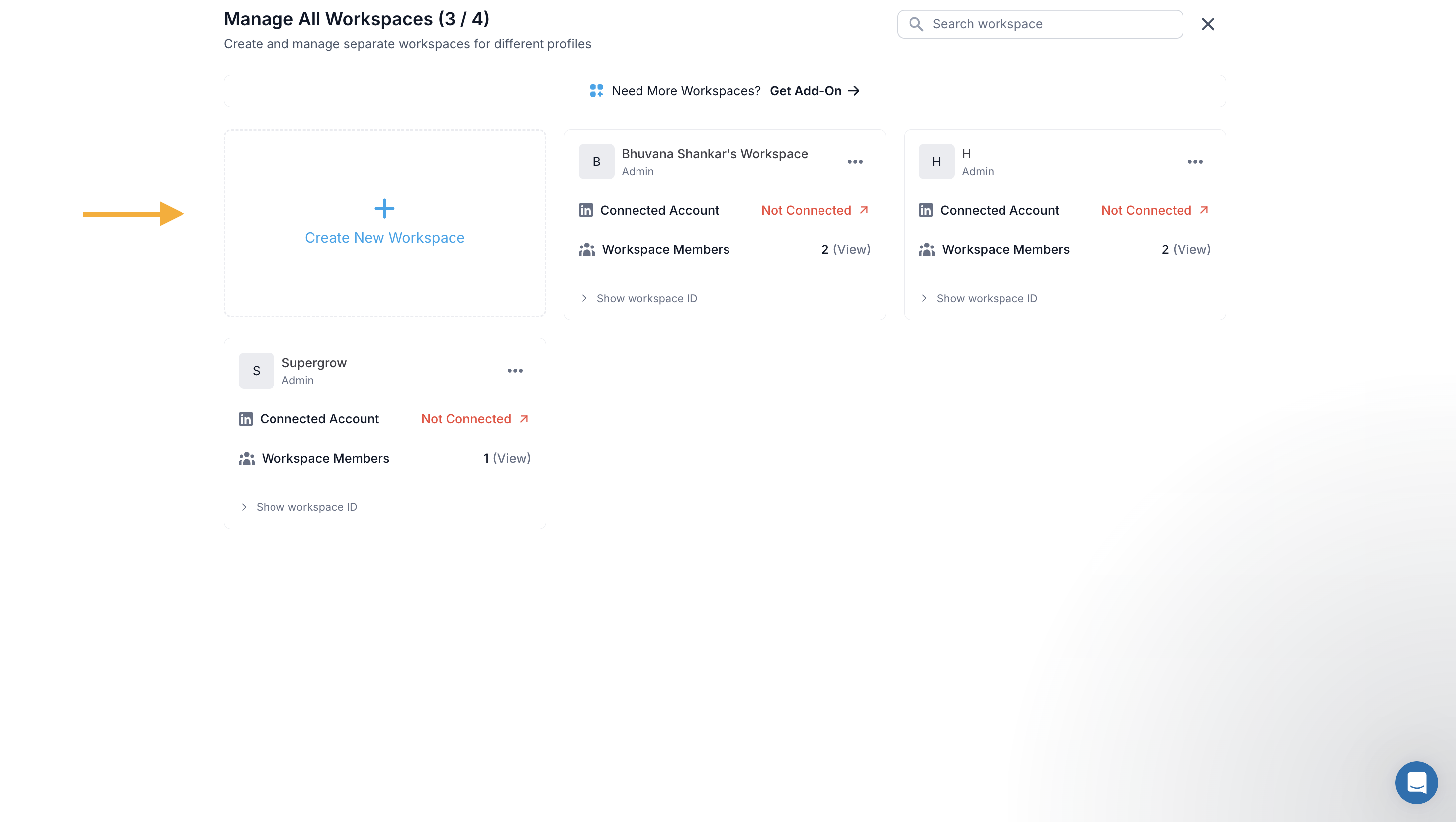The height and width of the screenshot is (822, 1456).
Task: Click the S avatar of Supergrow
Action: click(x=256, y=371)
